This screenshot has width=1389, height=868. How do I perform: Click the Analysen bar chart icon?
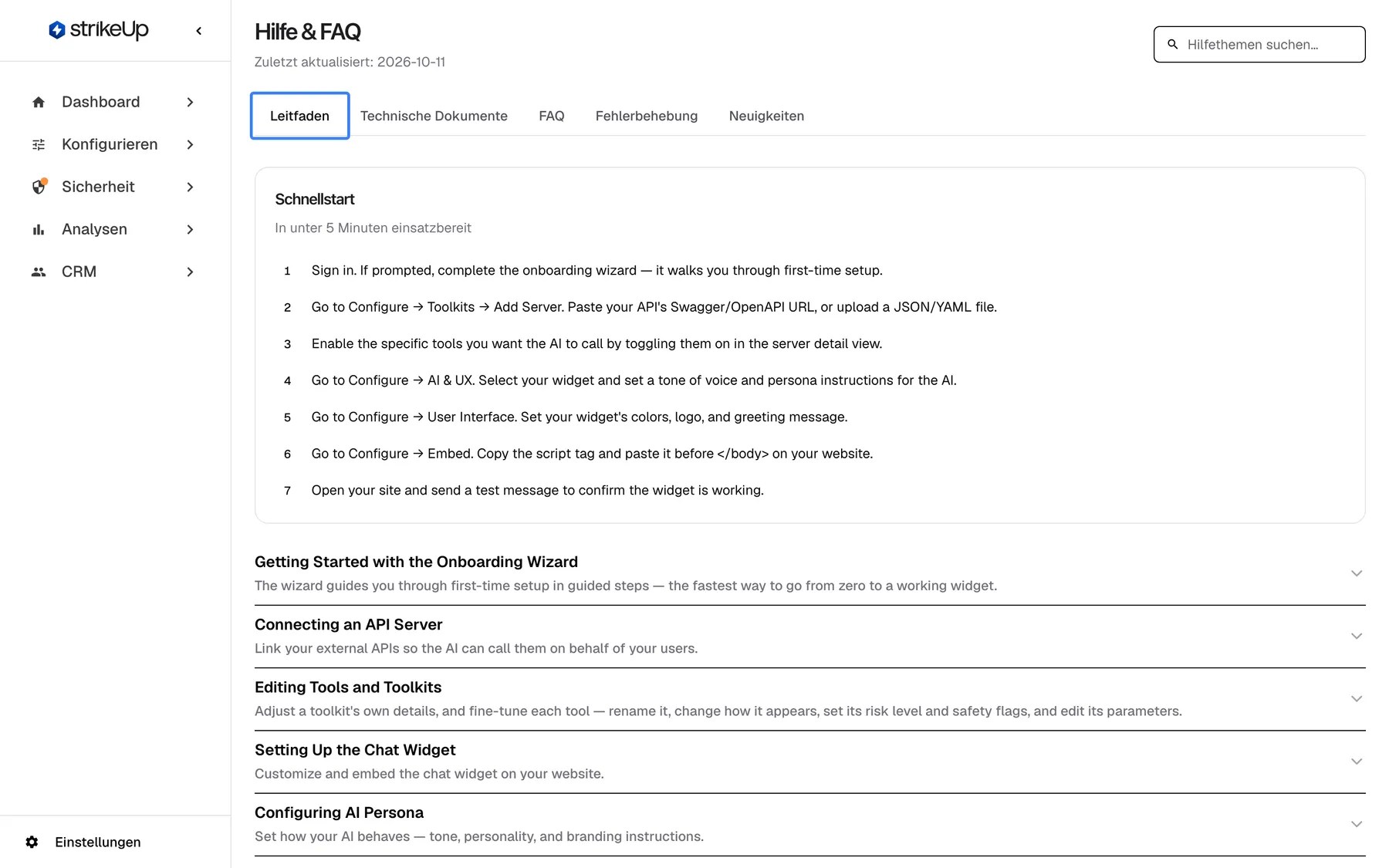coord(39,229)
